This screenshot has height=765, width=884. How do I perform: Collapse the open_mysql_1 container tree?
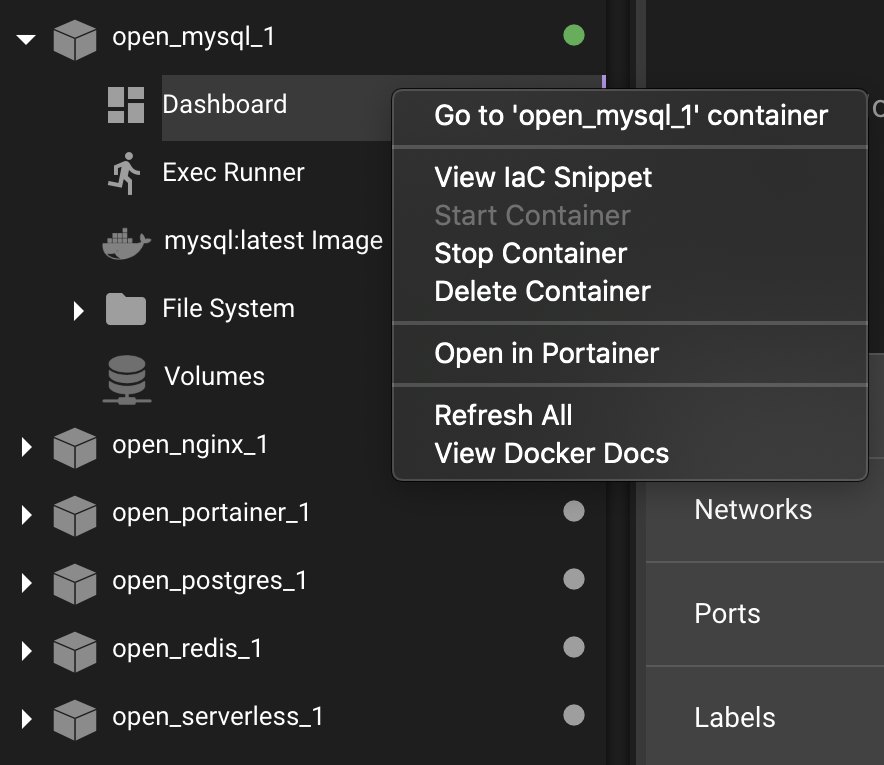pyautogui.click(x=25, y=40)
